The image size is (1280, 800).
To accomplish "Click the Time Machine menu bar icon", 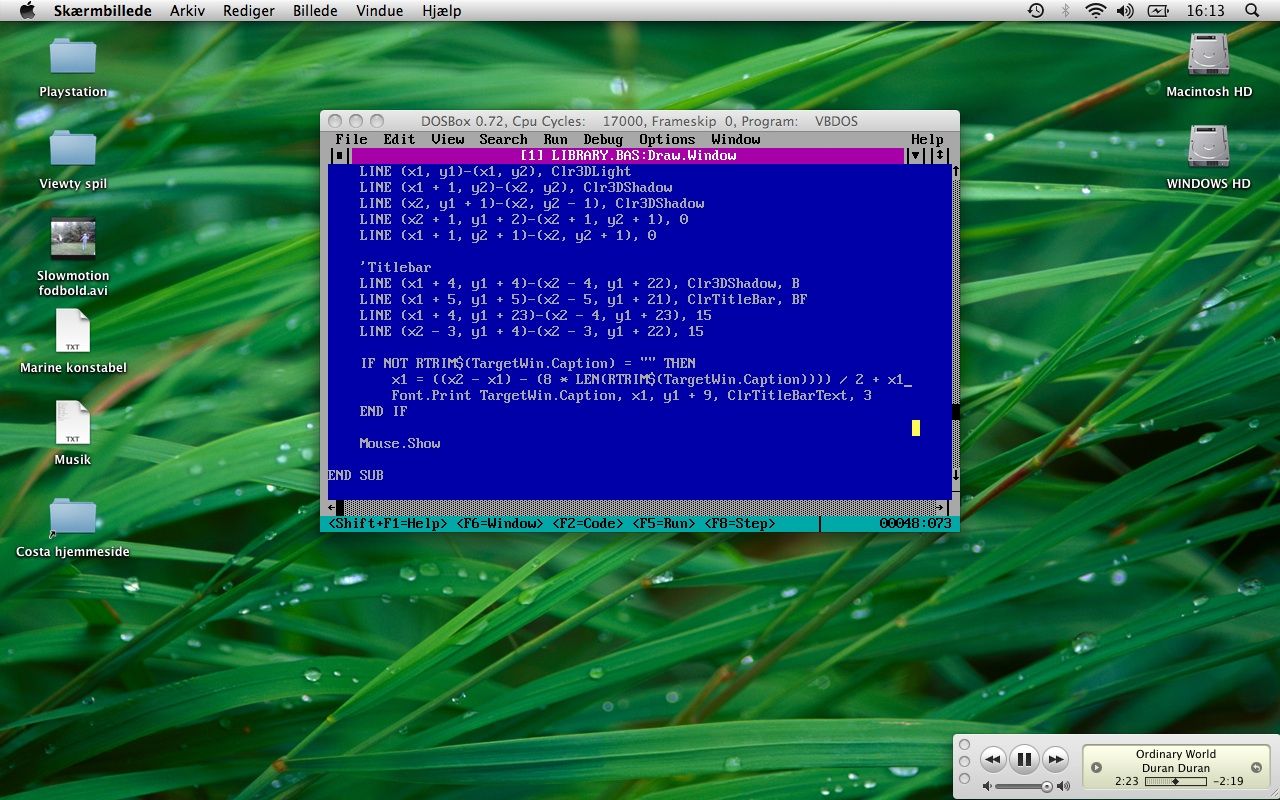I will (x=1036, y=11).
